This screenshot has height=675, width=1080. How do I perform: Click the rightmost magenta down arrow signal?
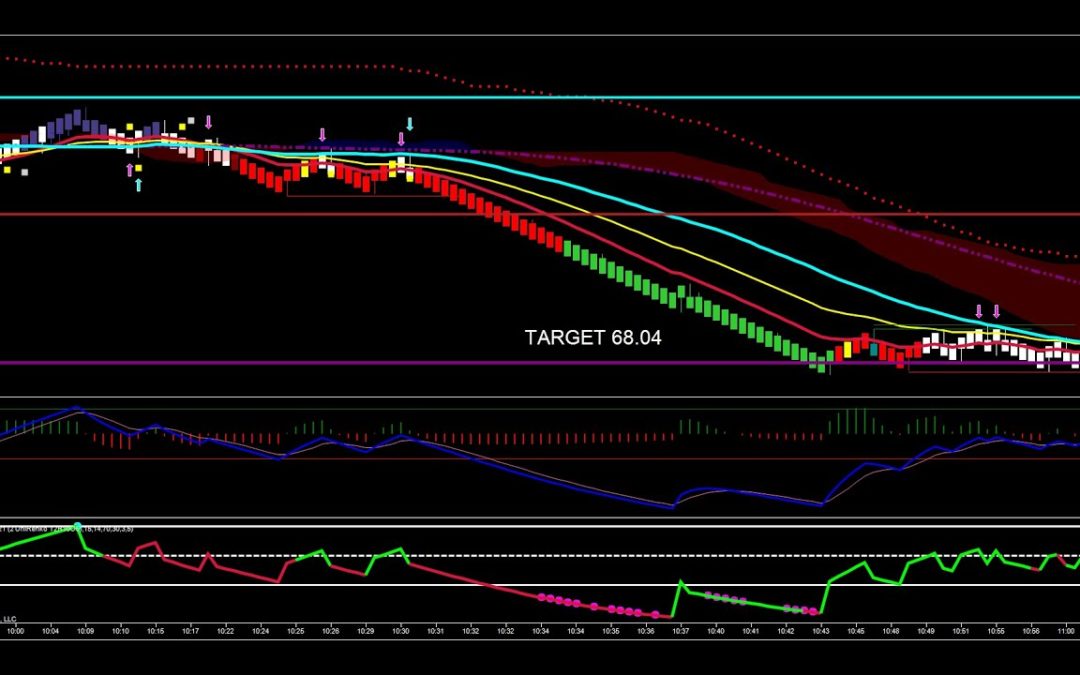pos(996,311)
